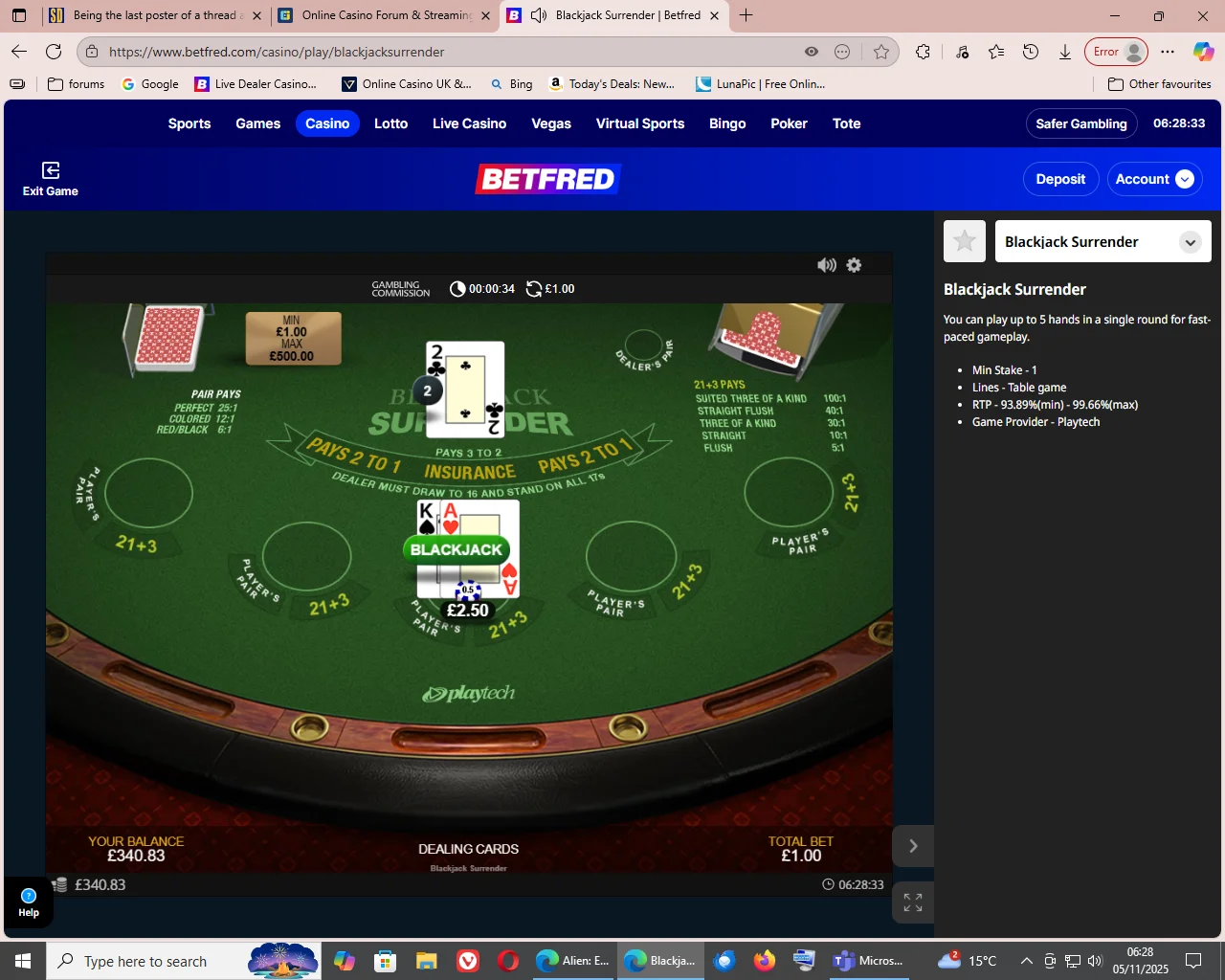
Task: Click the tab actions menu icon
Action: pos(19,15)
